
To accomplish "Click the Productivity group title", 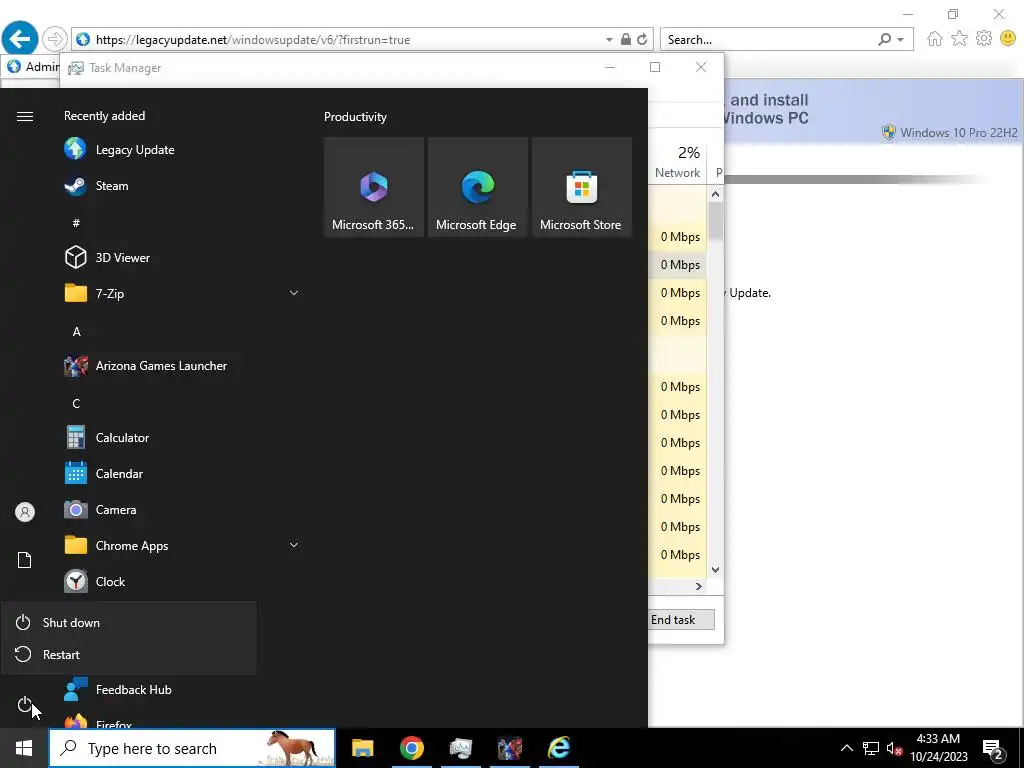I will [355, 117].
